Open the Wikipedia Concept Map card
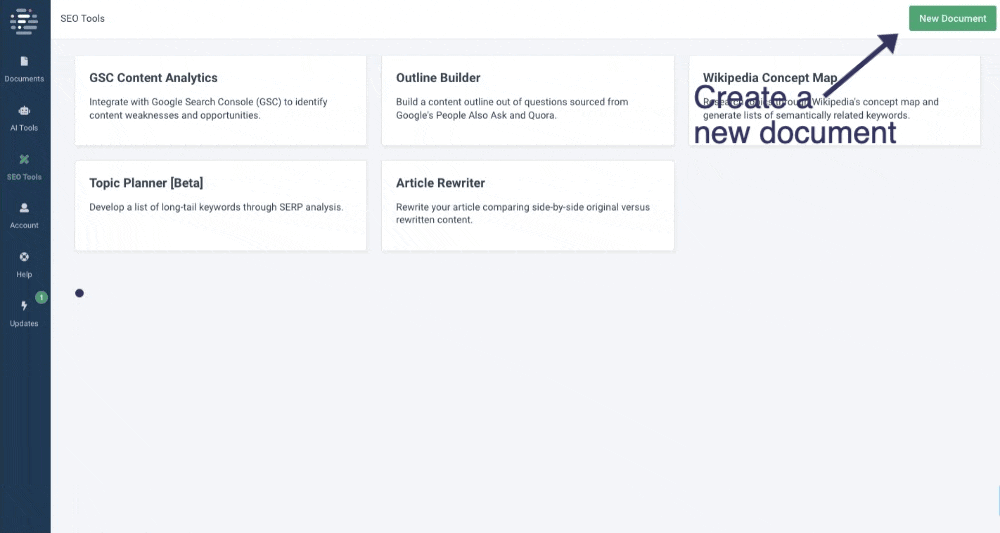This screenshot has height=533, width=1000. click(834, 101)
